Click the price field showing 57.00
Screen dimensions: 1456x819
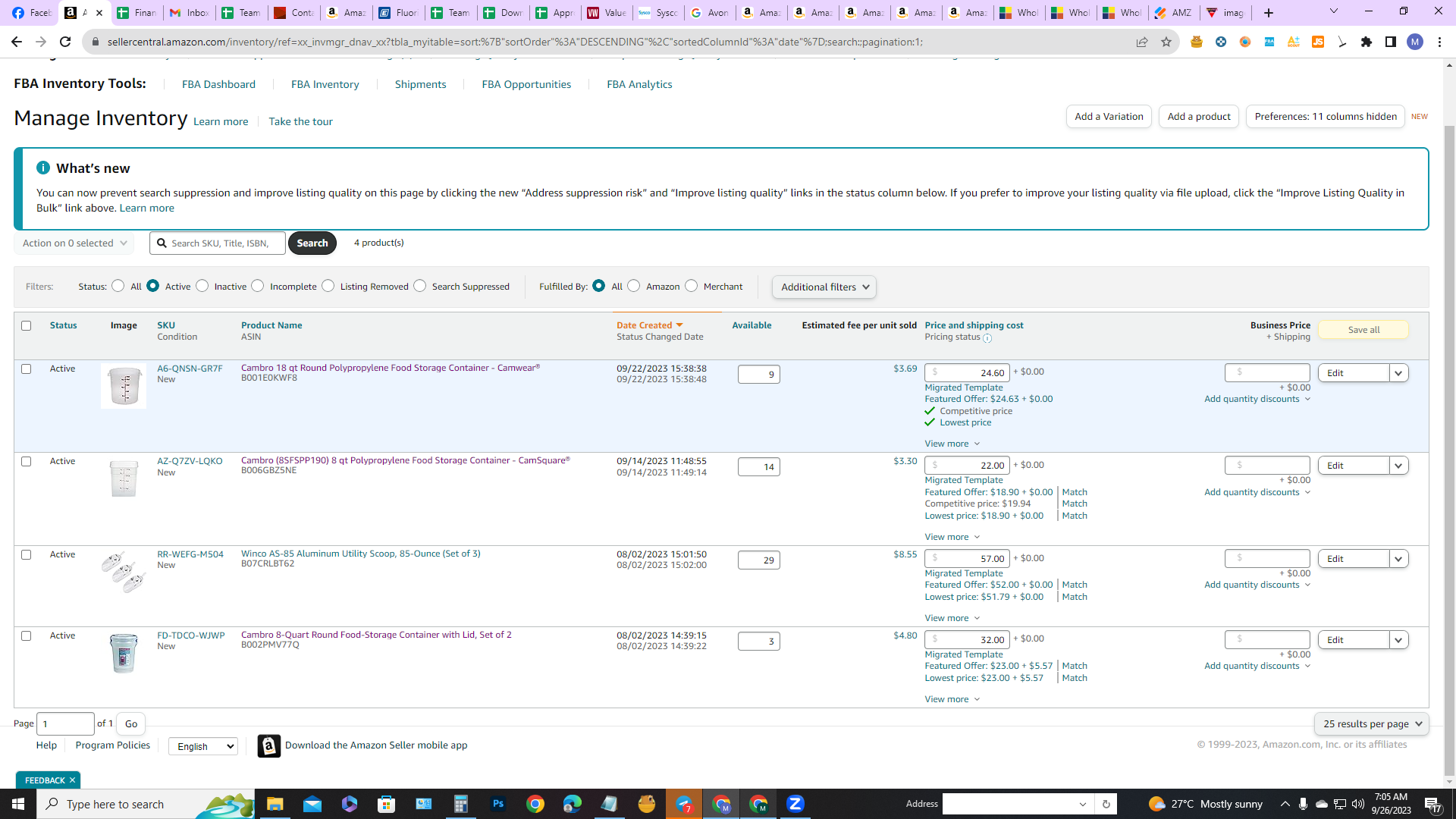coord(967,559)
